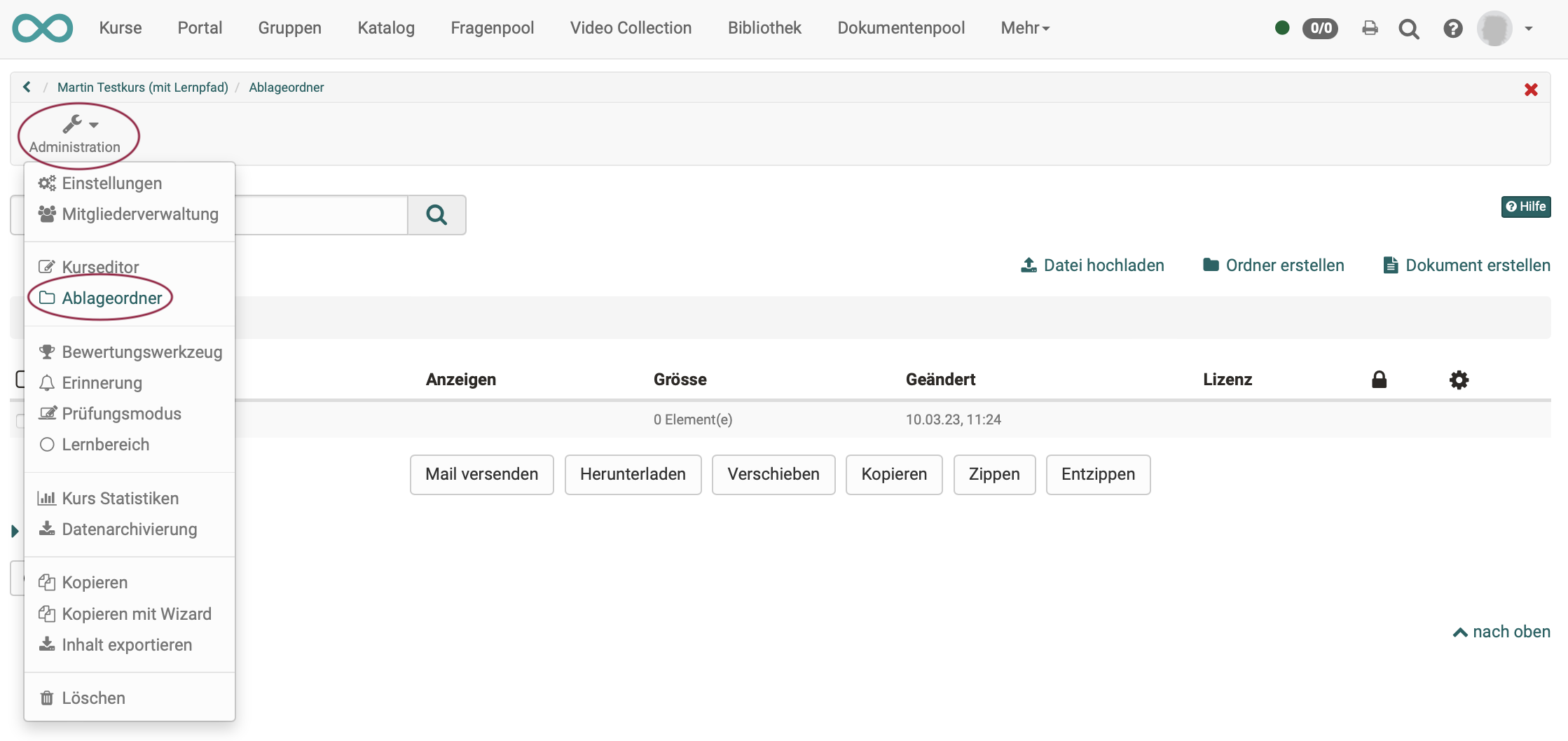This screenshot has width=1568, height=741.
Task: Open the Mehr dropdown menu
Action: click(x=1024, y=28)
